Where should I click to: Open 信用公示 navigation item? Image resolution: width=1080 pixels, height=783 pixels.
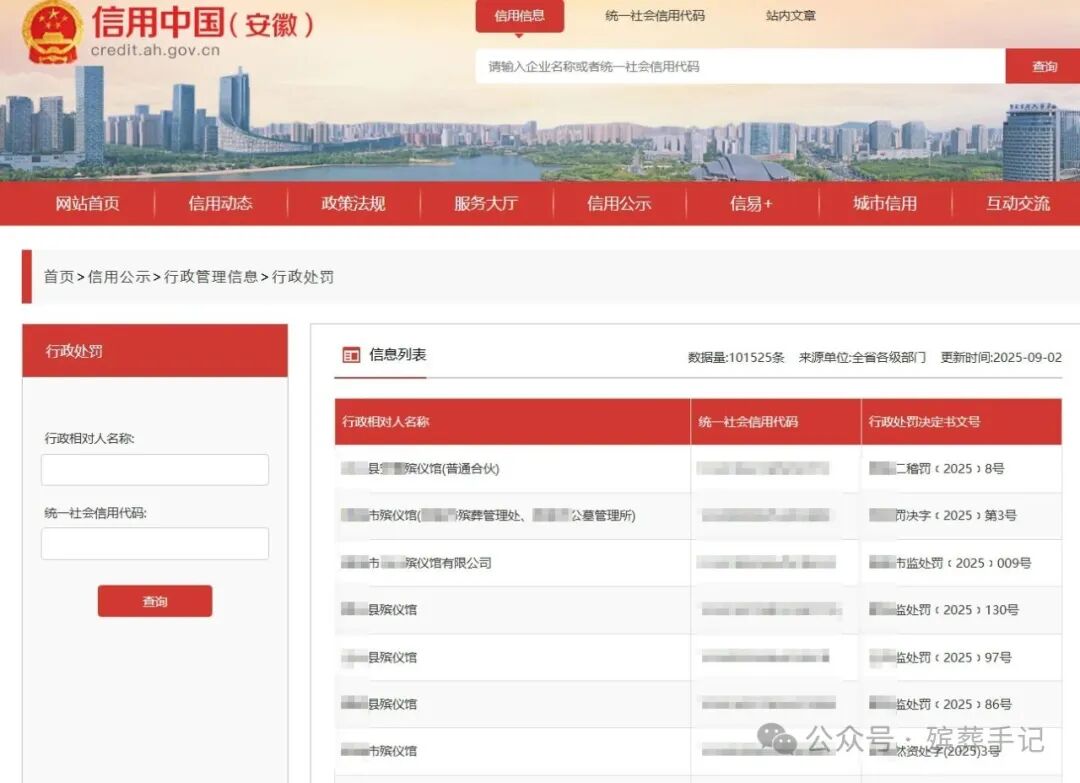click(x=619, y=204)
